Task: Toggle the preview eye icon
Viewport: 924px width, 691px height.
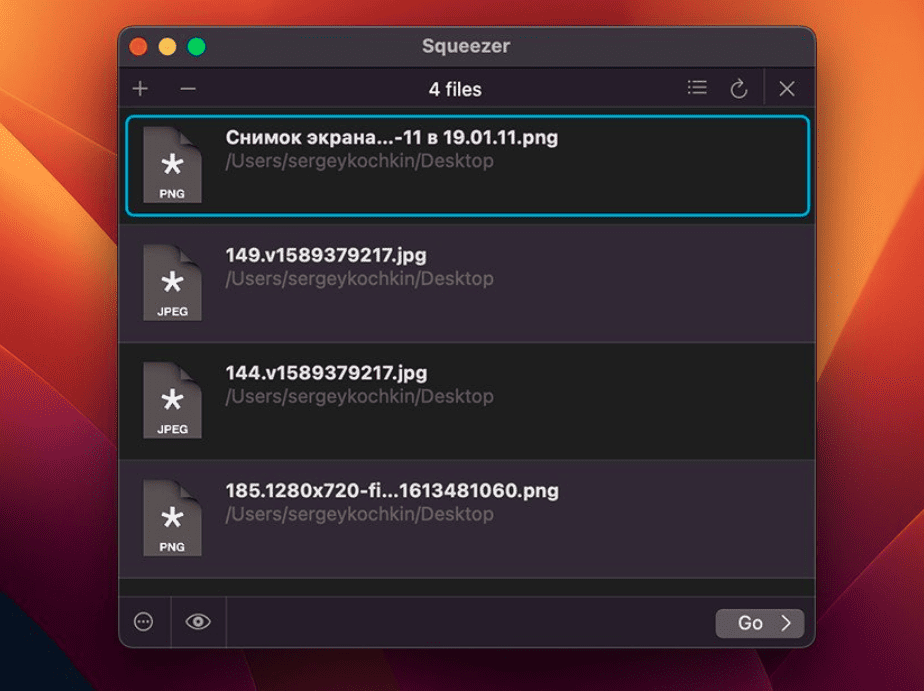Action: coord(198,622)
